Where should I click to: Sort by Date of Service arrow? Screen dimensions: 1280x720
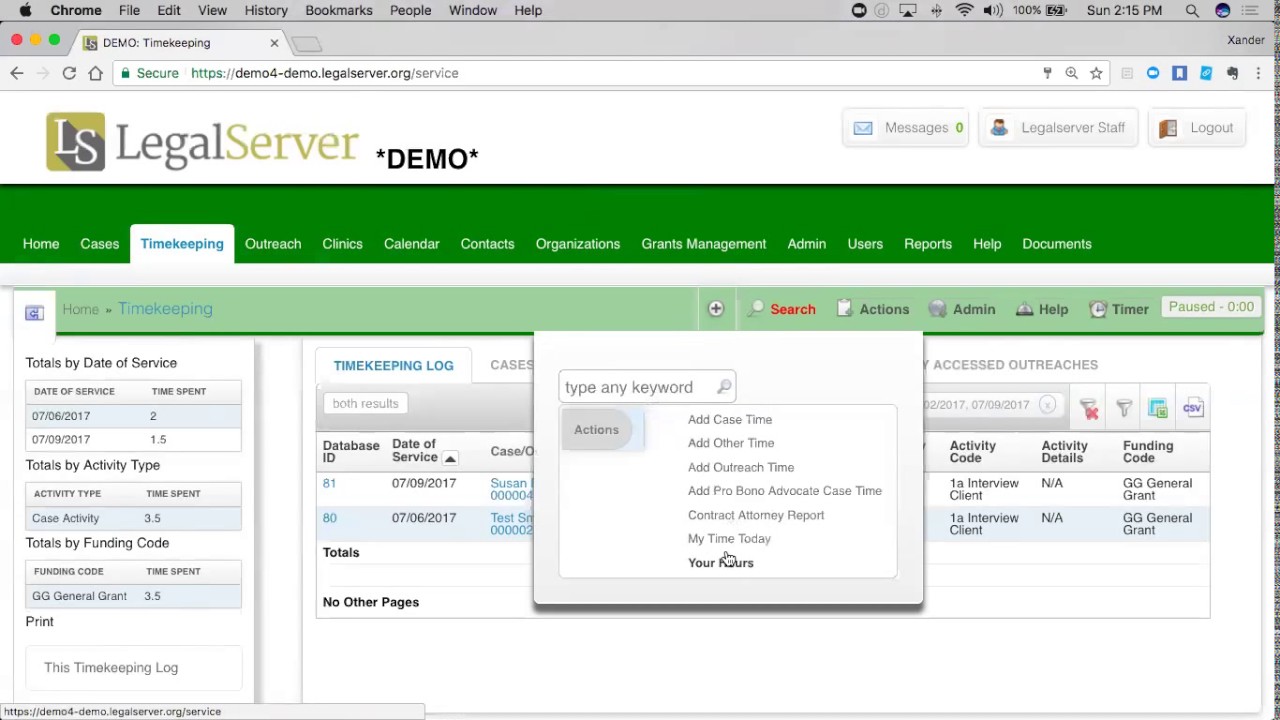click(x=450, y=458)
